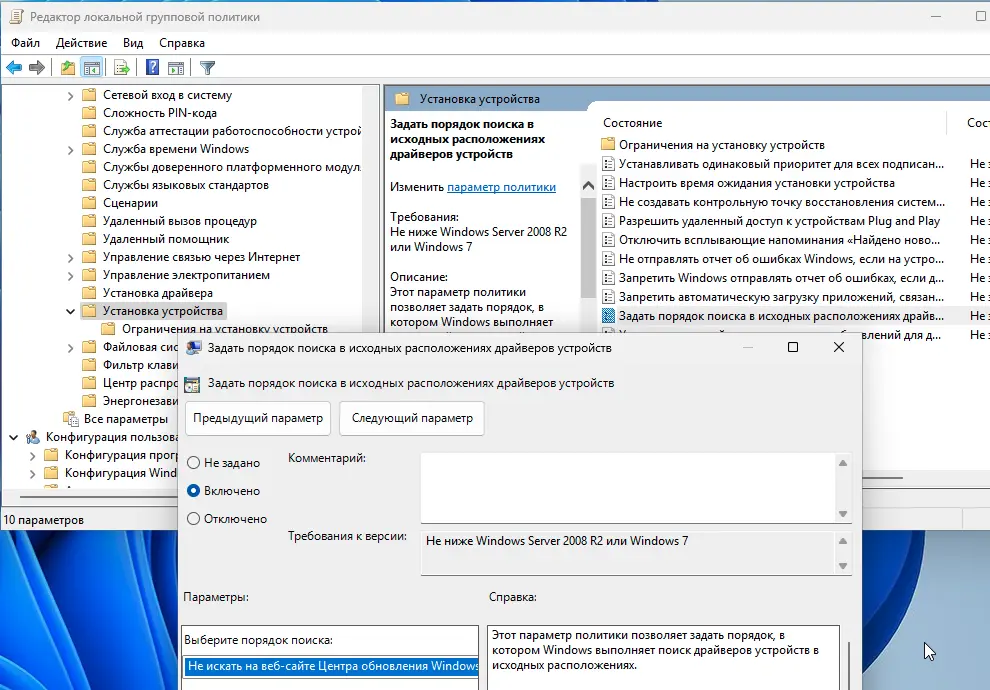
Task: Select Отключить всплывающие напоминания policy row
Action: click(779, 240)
